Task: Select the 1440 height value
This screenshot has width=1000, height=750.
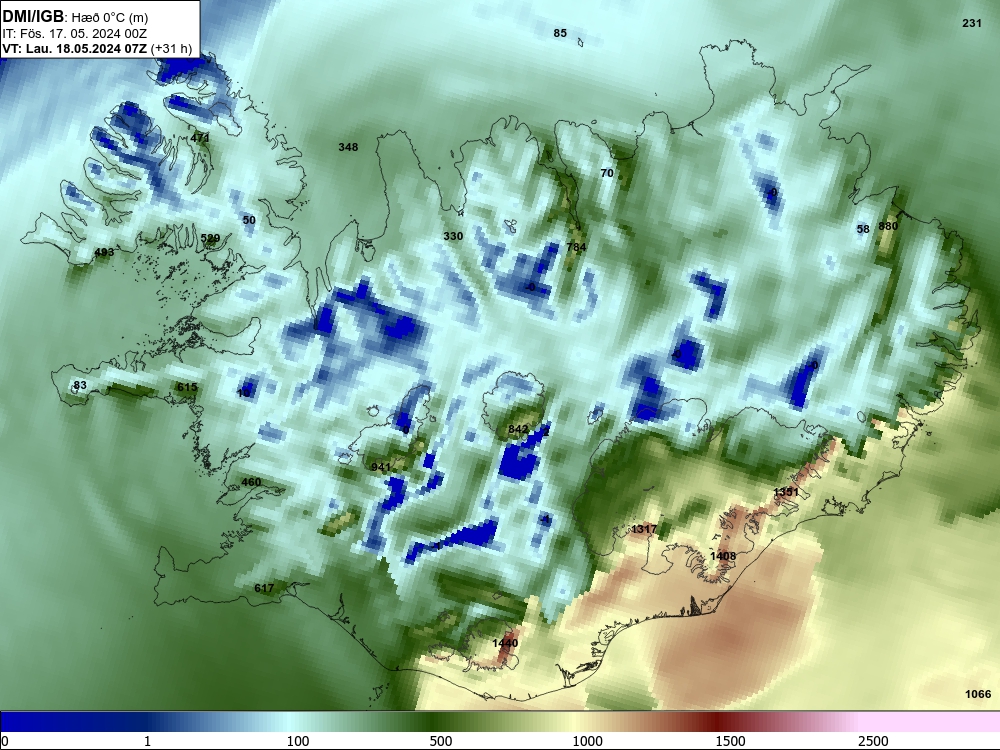Action: tap(505, 643)
